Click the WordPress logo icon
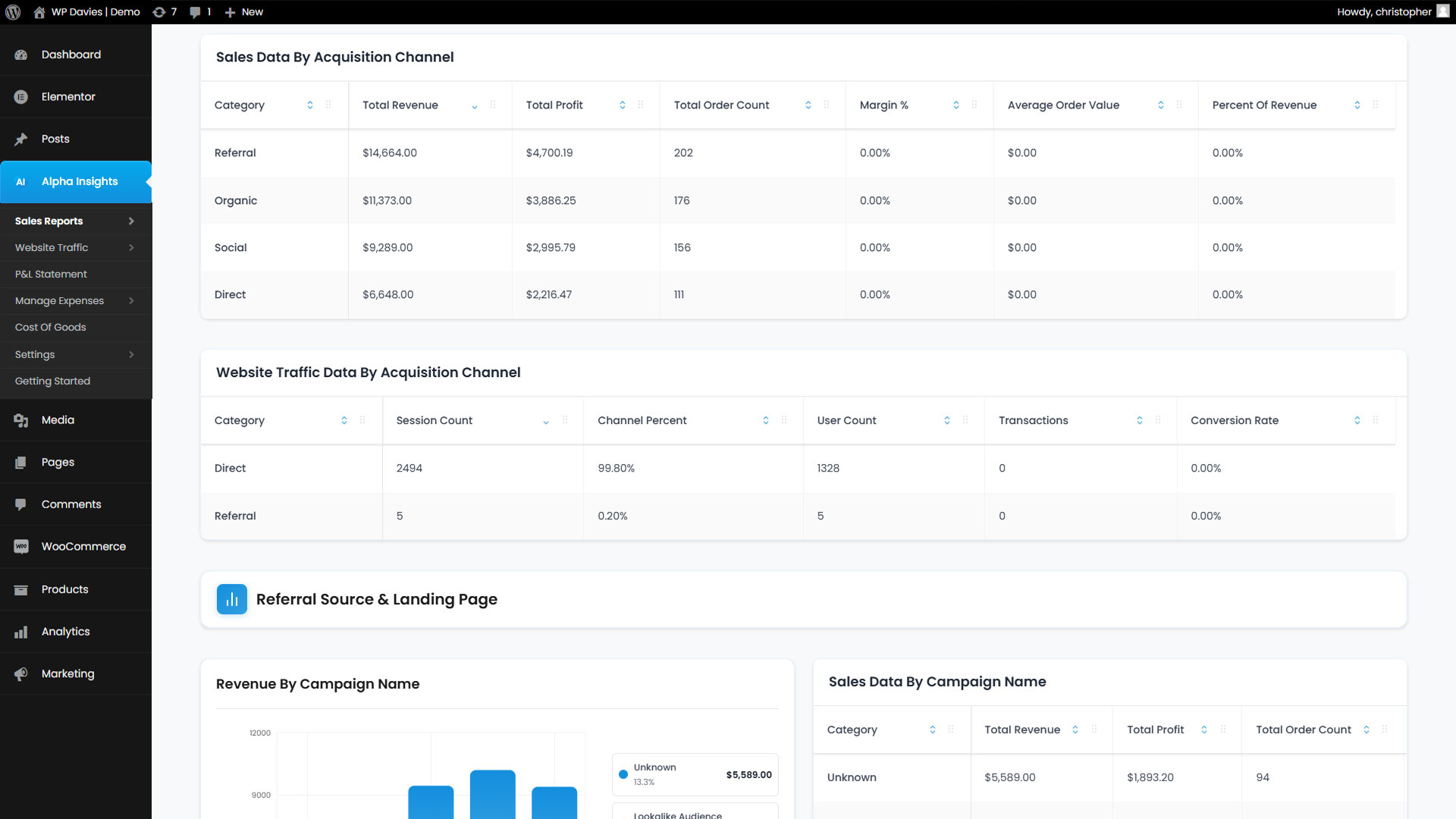This screenshot has height=819, width=1456. [13, 12]
